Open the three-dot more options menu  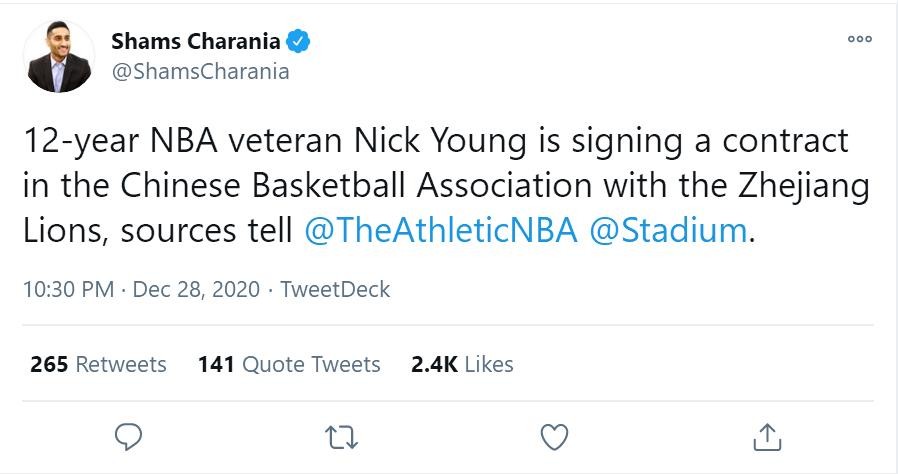coord(859,39)
